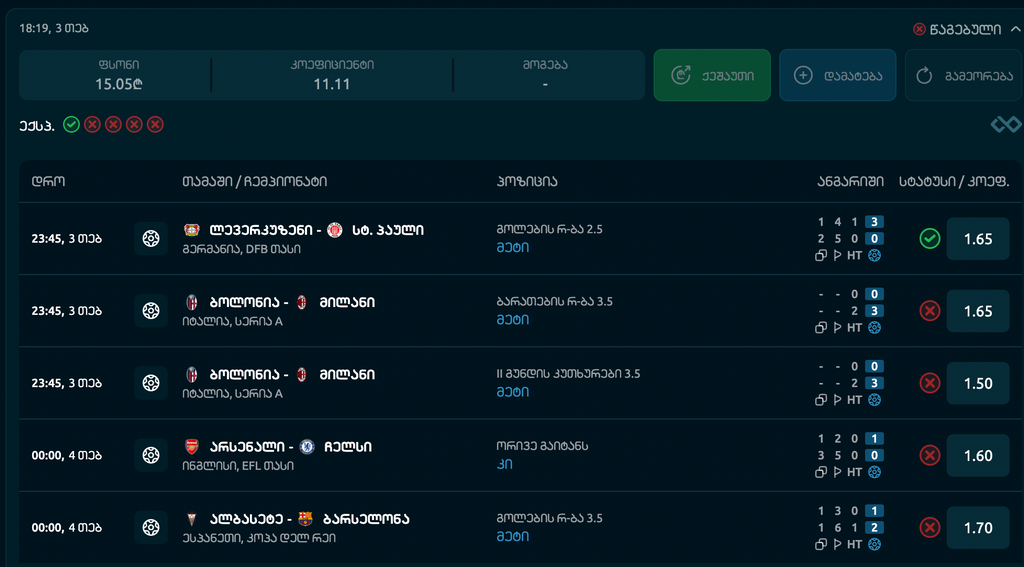Click the 1.70 odds box in the ალბასეტე row
The width and height of the screenshot is (1024, 567).
point(978,527)
